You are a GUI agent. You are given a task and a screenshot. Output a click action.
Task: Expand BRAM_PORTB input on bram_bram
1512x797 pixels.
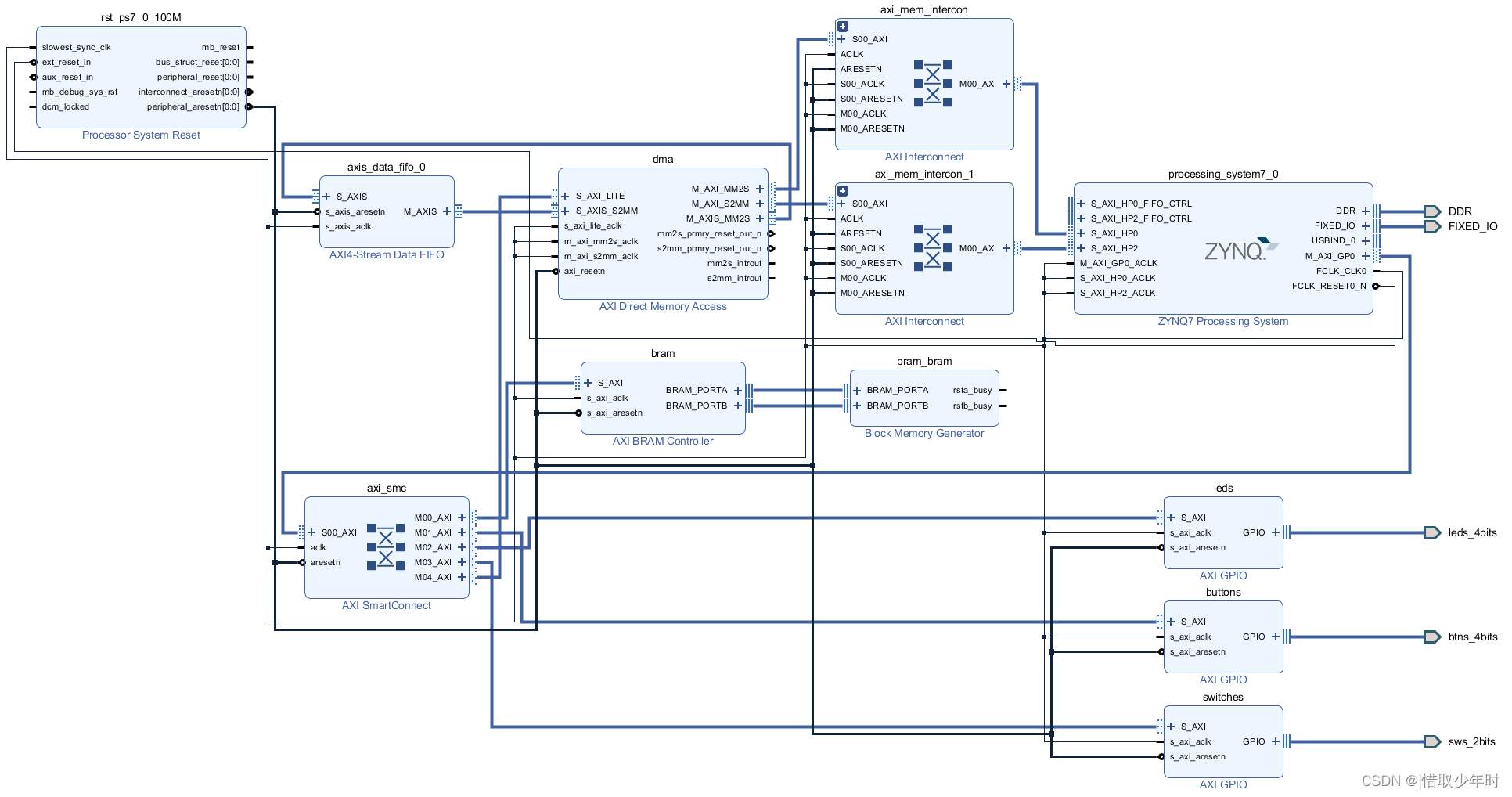(857, 406)
